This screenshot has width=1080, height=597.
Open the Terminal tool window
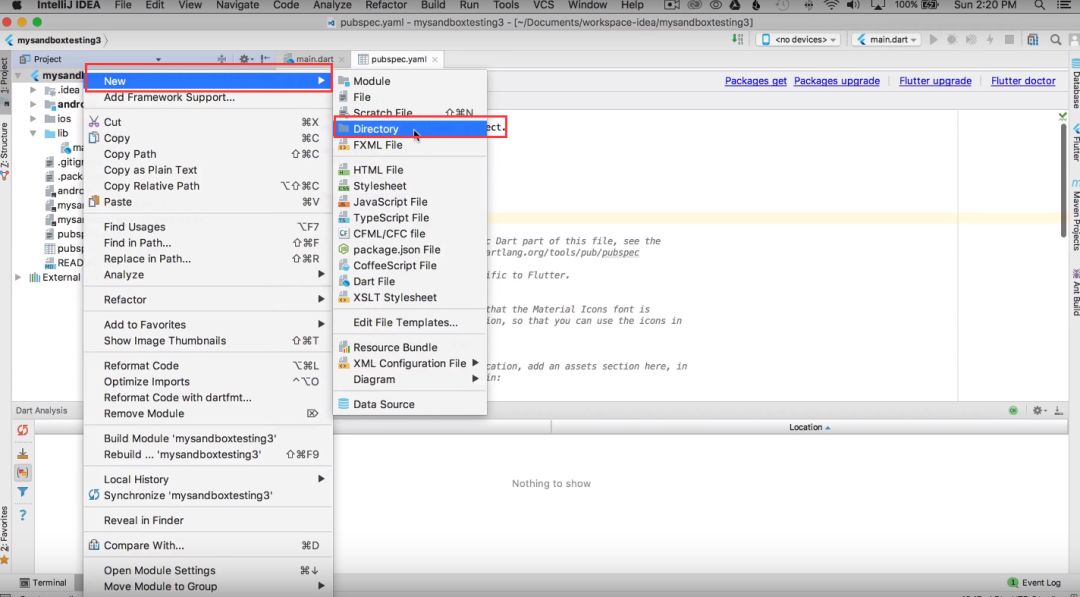[43, 583]
